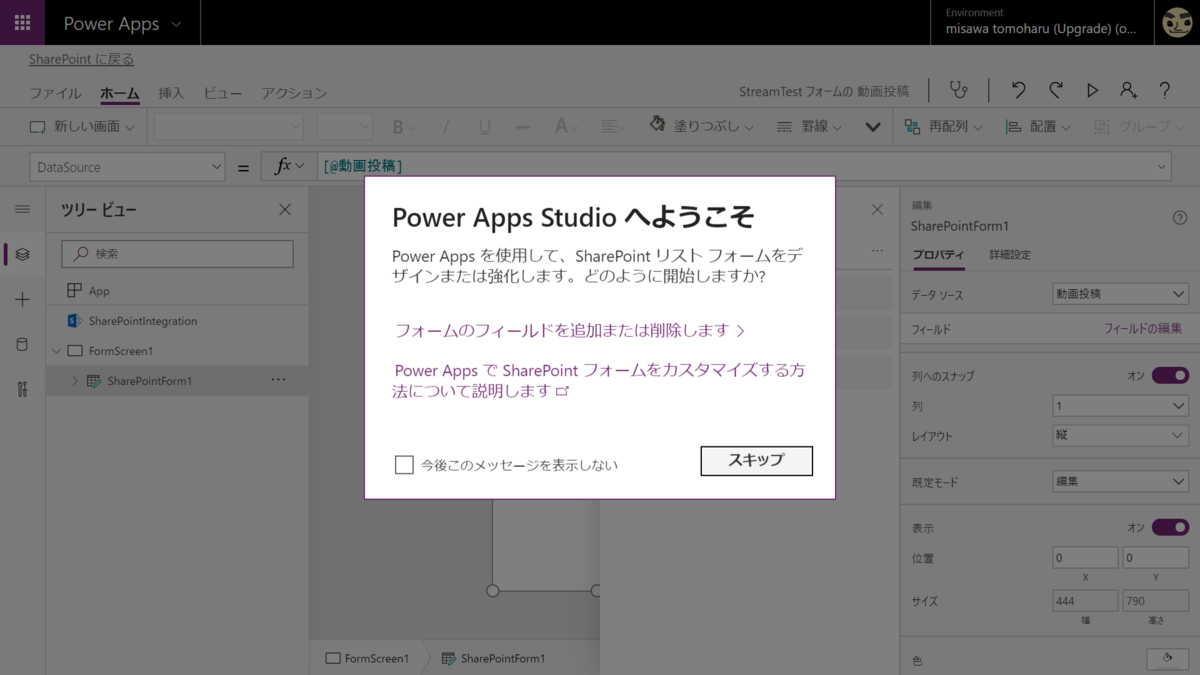Click the Underline formatting icon
This screenshot has height=675, width=1200.
coord(484,127)
